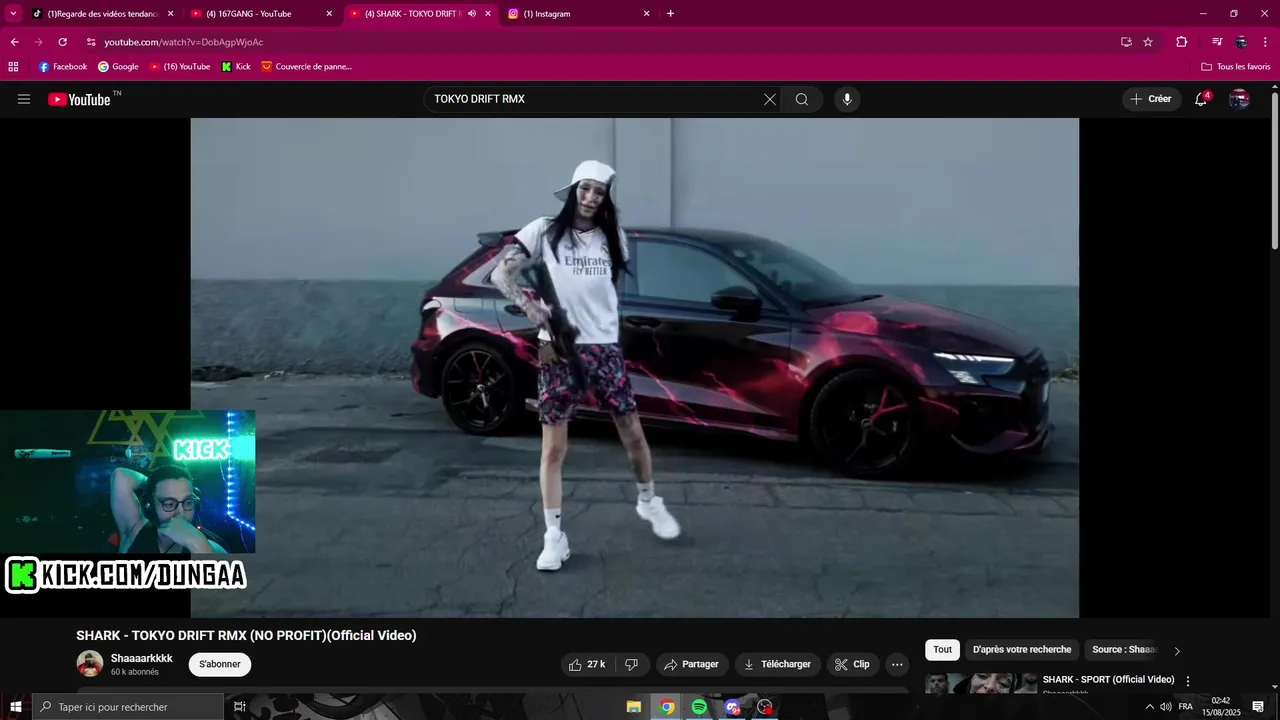The width and height of the screenshot is (1280, 720).
Task: Open File Explorer from the taskbar
Action: [x=634, y=707]
